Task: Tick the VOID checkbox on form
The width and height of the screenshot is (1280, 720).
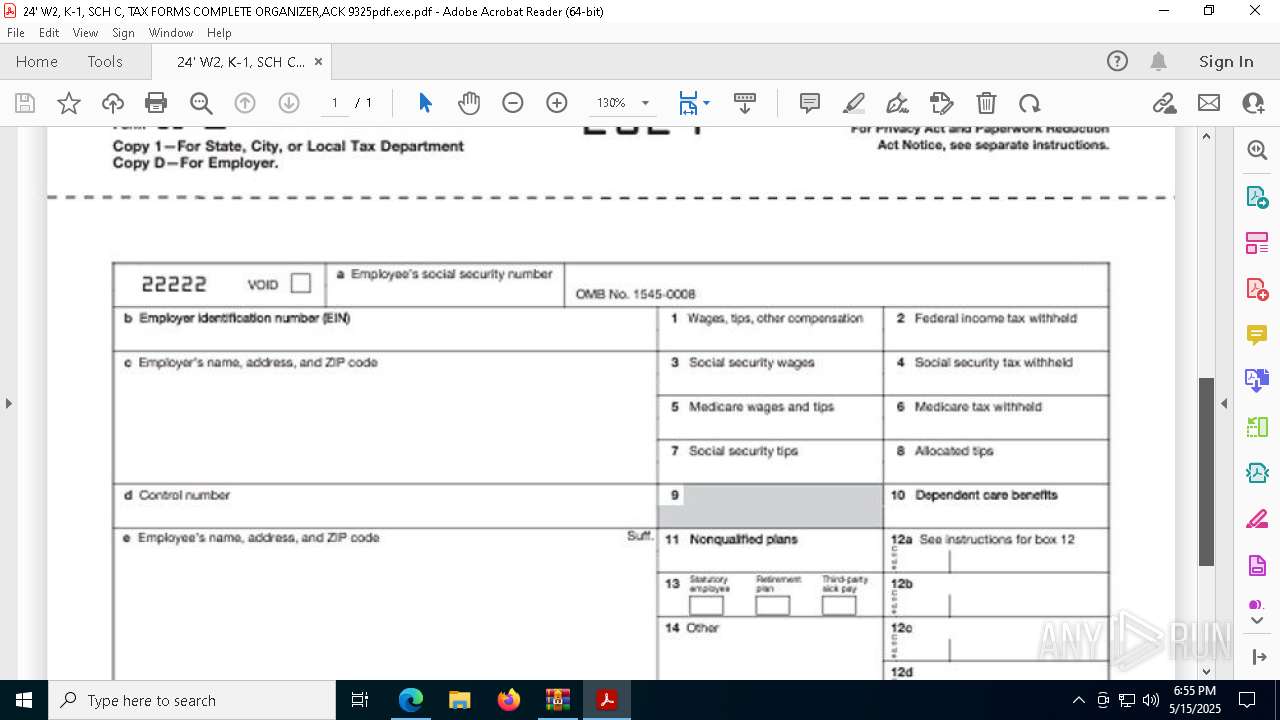Action: coord(301,283)
